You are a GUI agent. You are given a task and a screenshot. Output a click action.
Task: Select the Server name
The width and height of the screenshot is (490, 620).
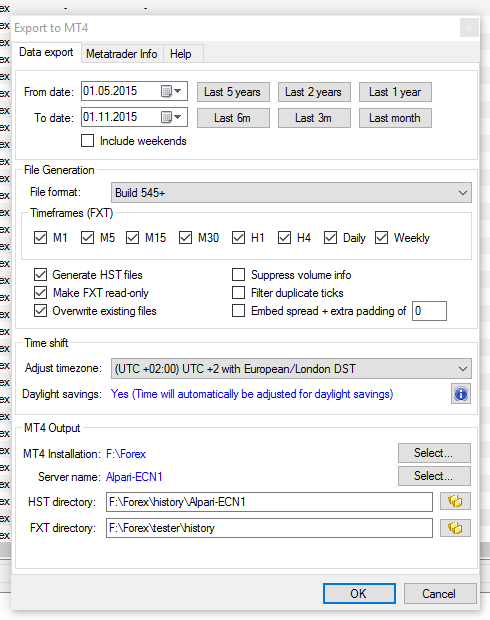(x=434, y=476)
